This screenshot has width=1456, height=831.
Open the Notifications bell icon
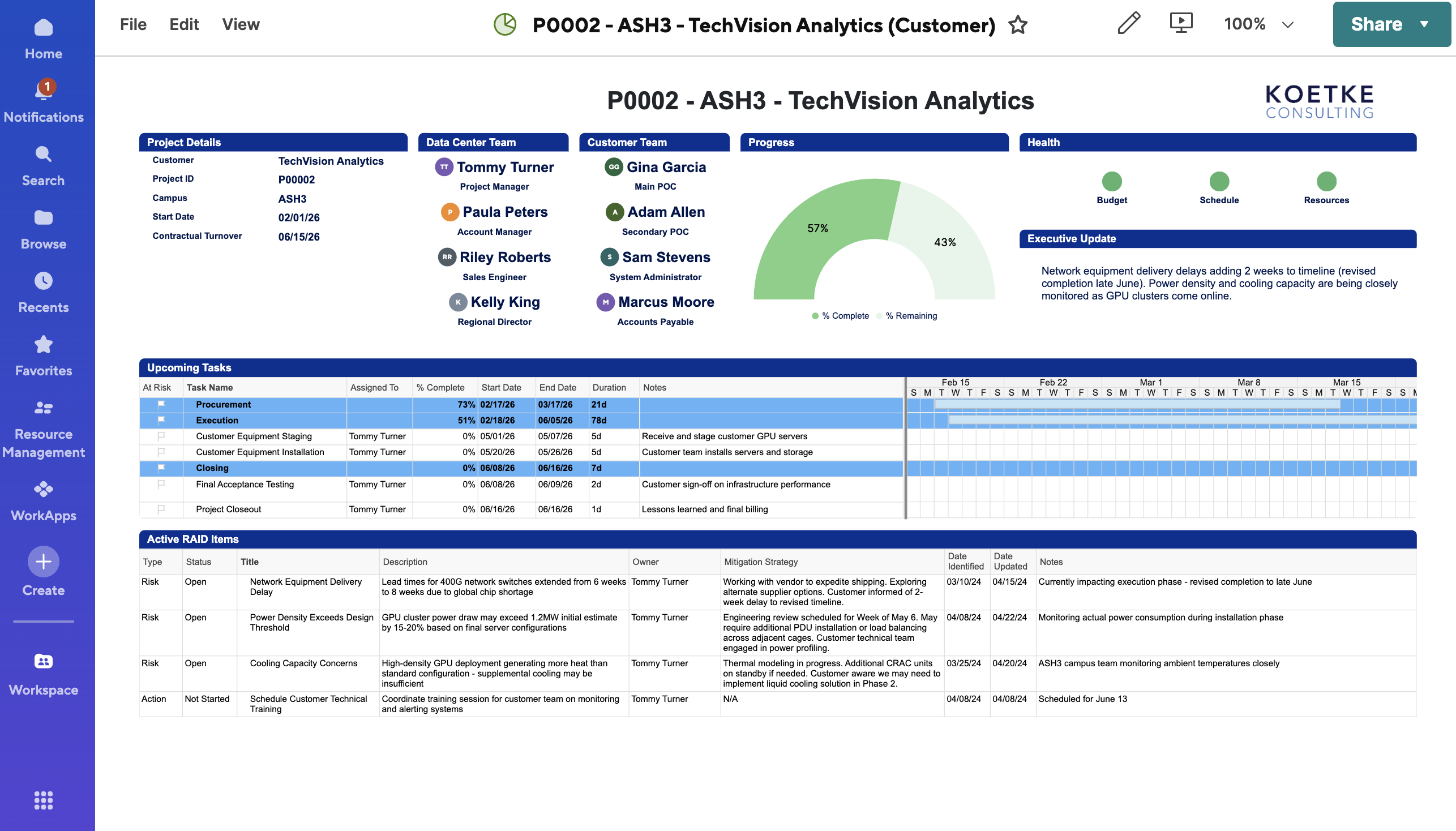44,91
